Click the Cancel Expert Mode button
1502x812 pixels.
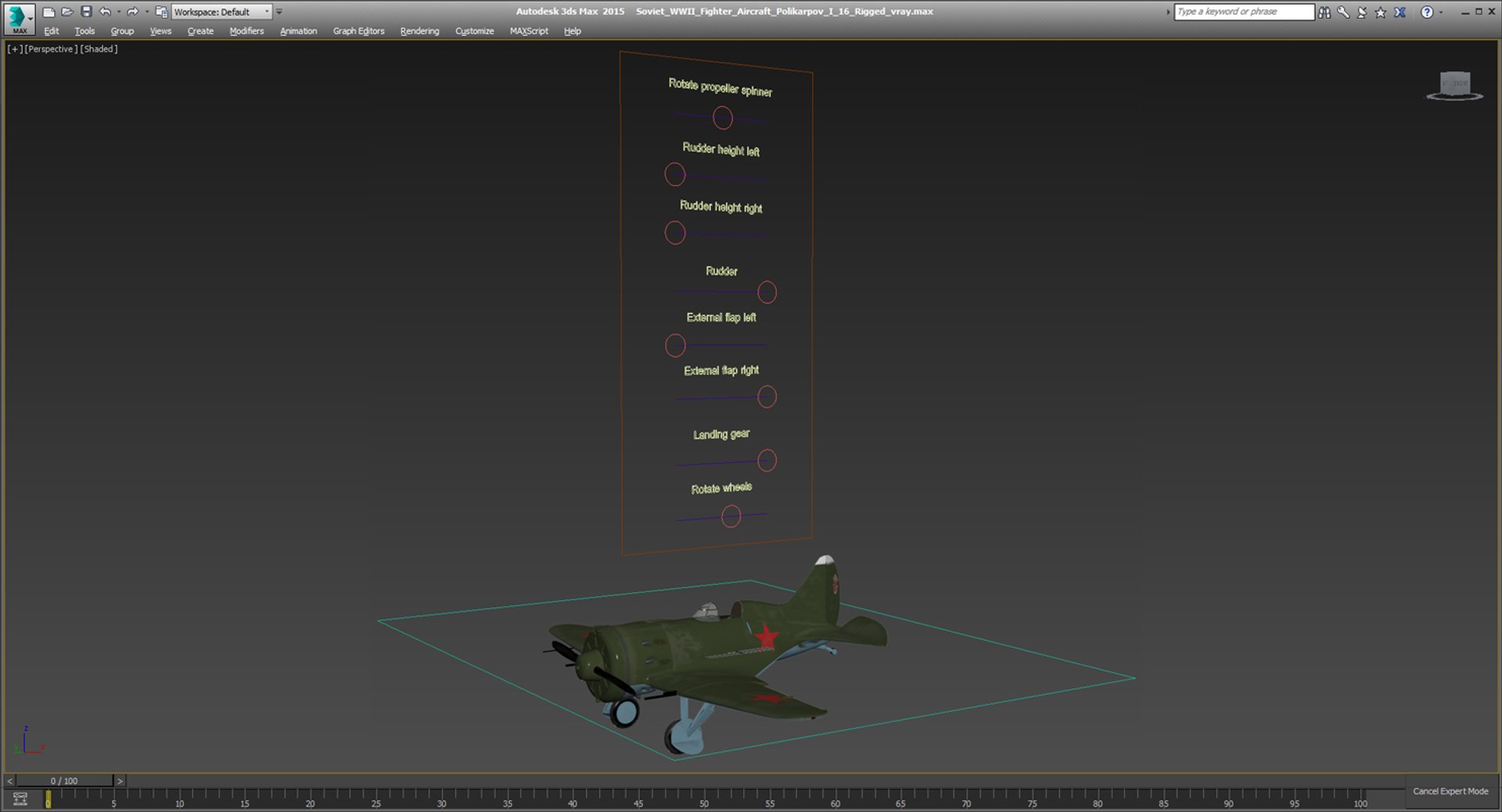click(x=1450, y=792)
